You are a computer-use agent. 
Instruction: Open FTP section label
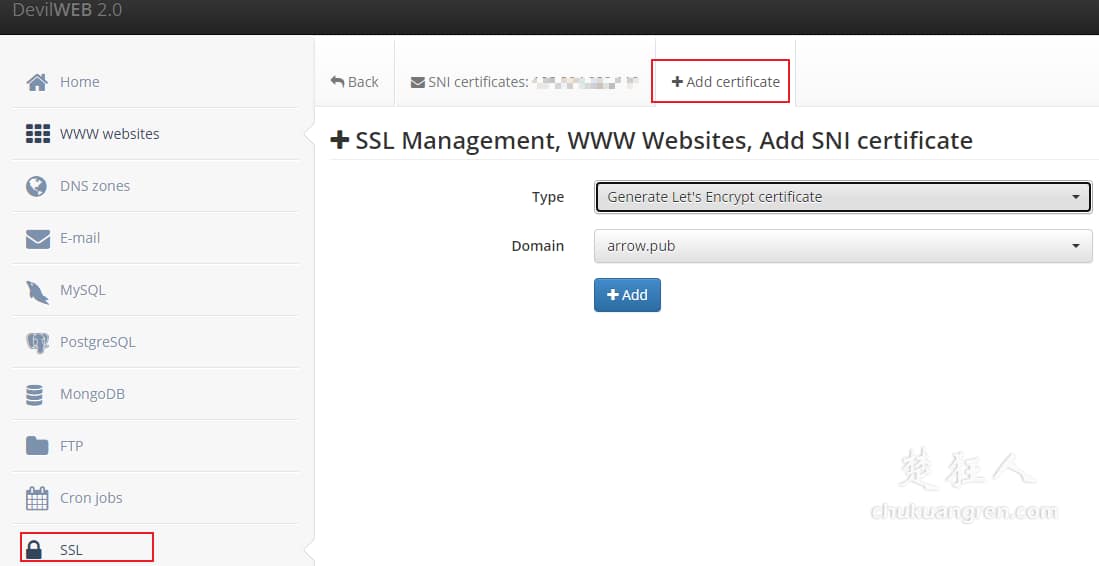click(x=71, y=446)
